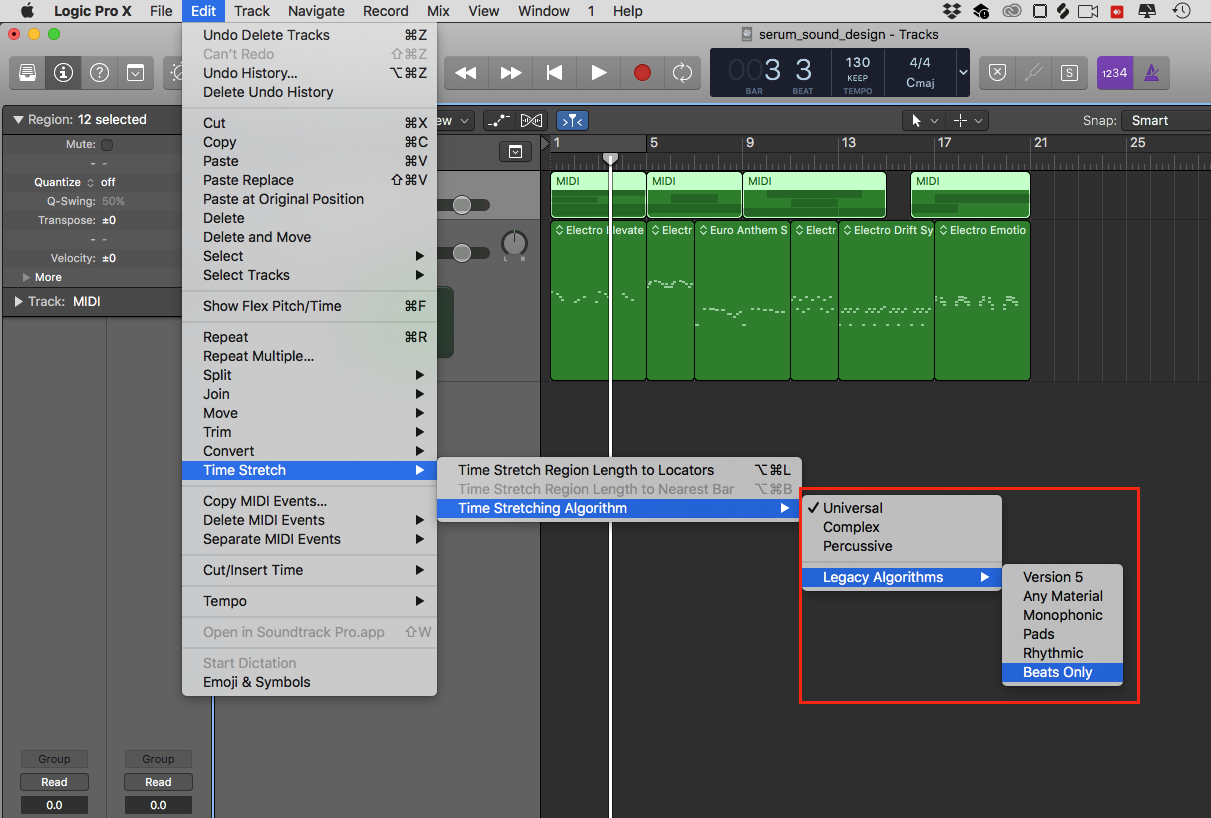Toggle the Toolbar display button

pyautogui.click(x=135, y=73)
